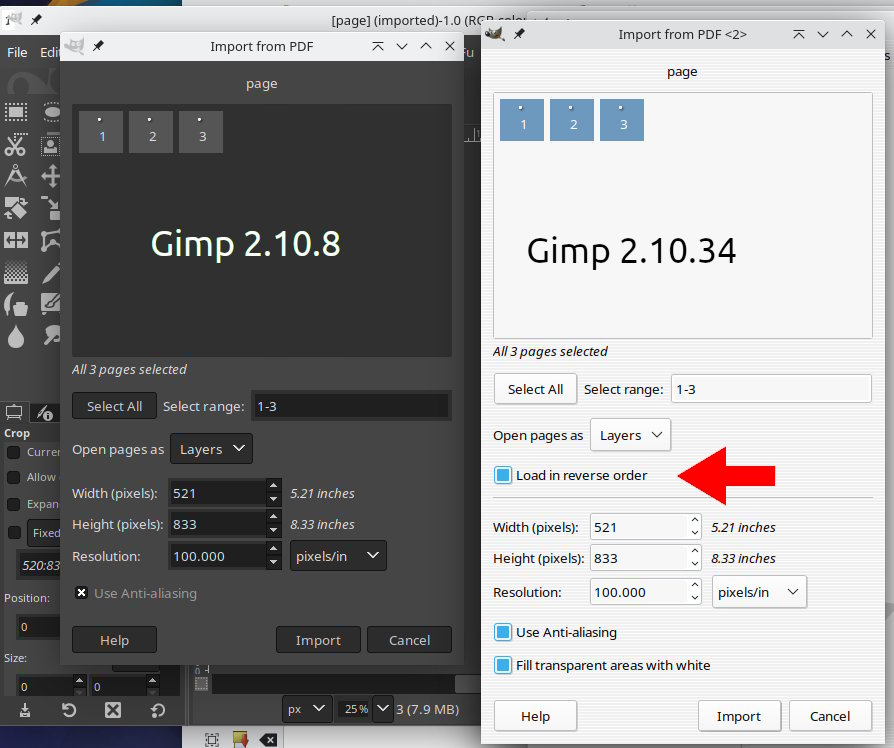Image resolution: width=894 pixels, height=748 pixels.
Task: Click pin icon on main GIMP window titlebar
Action: pos(36,20)
